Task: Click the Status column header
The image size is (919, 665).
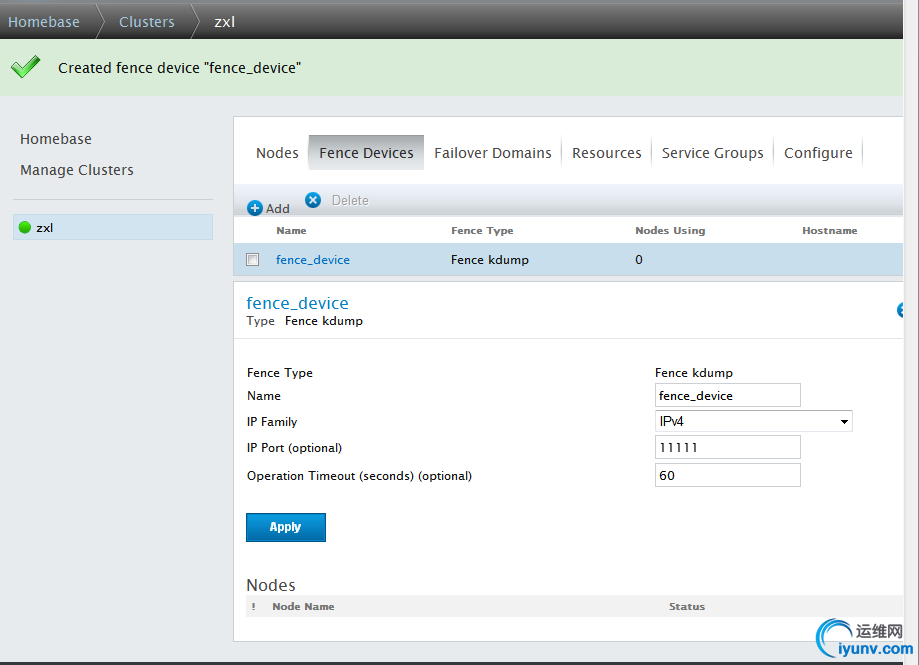Action: tap(687, 606)
